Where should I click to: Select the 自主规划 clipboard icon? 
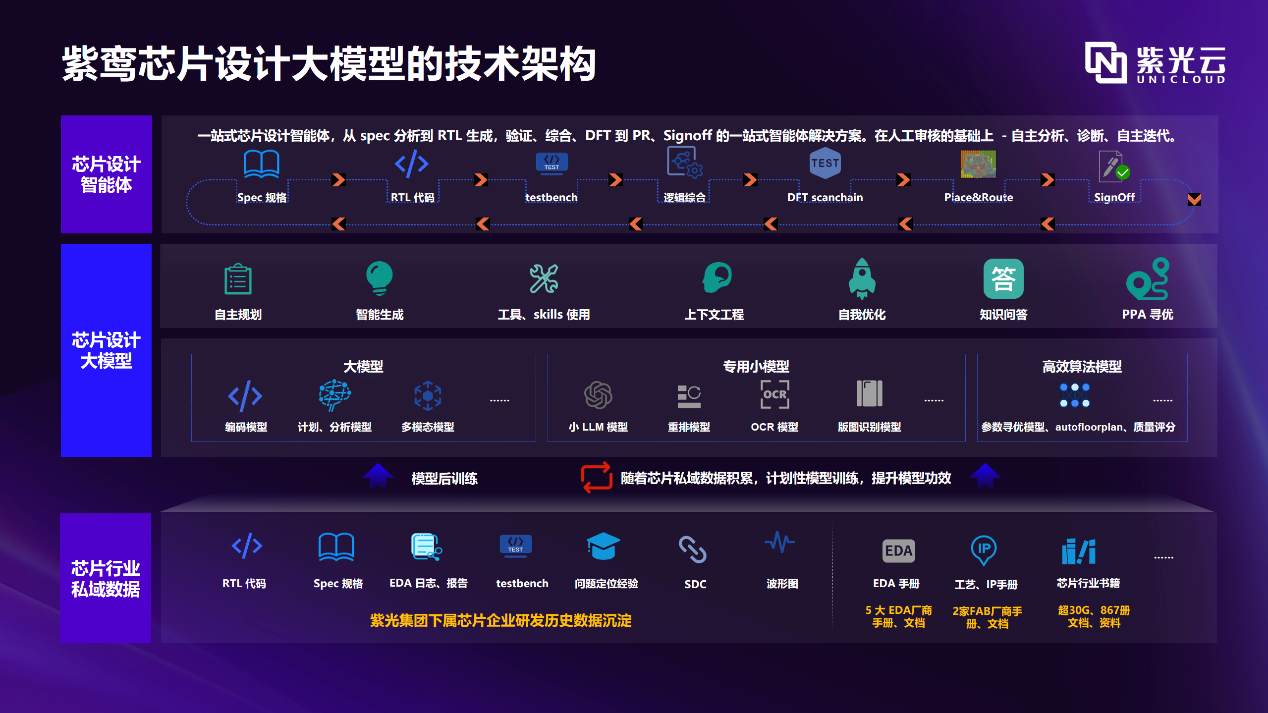point(238,279)
